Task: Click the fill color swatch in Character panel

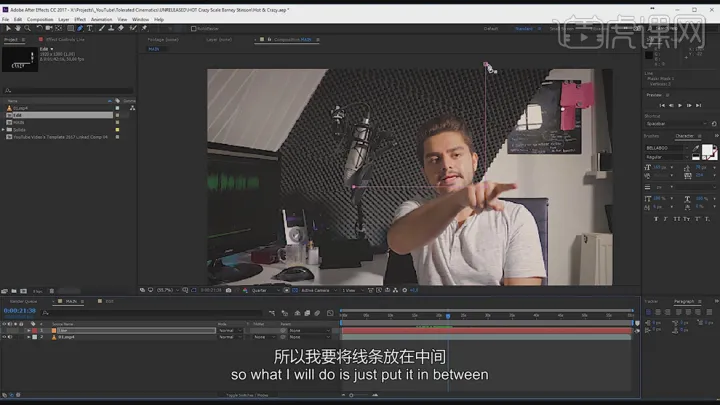Action: click(706, 150)
